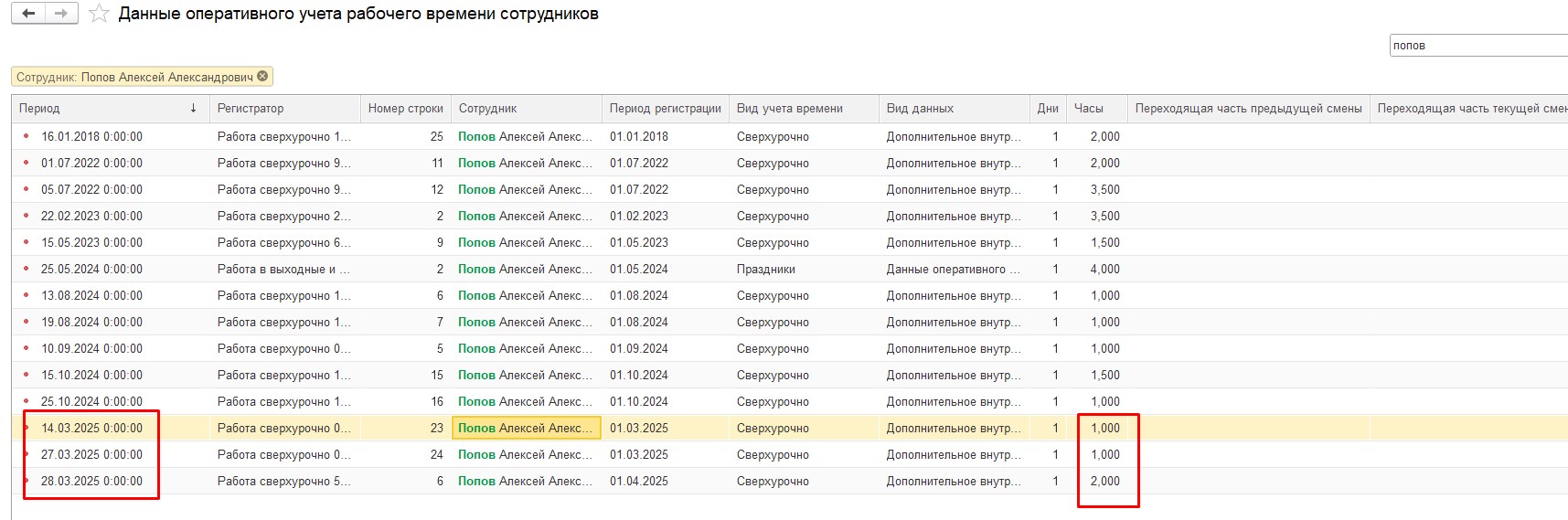Click the back navigation arrow

tap(28, 14)
